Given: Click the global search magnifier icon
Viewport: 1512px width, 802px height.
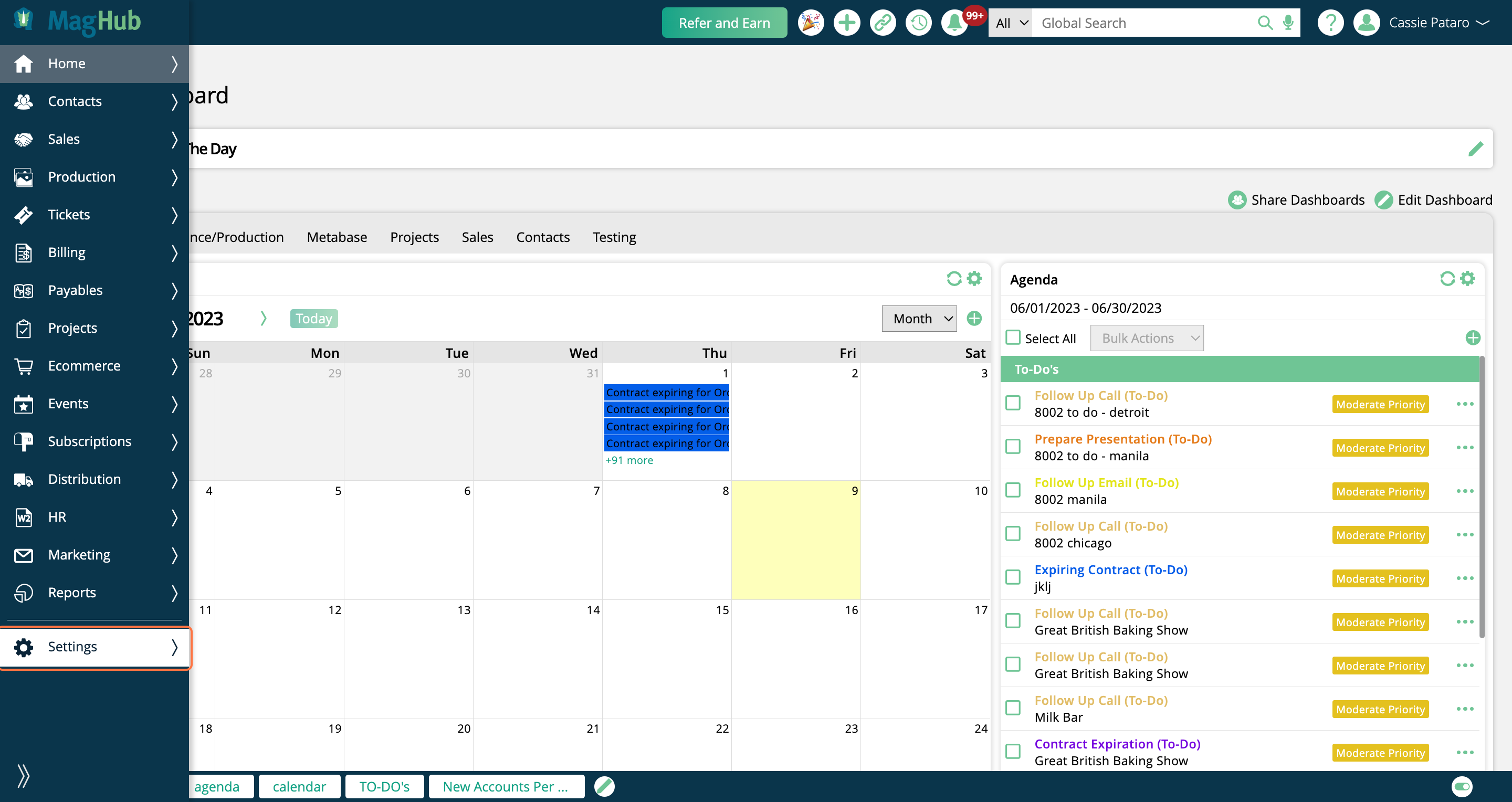Looking at the screenshot, I should tap(1265, 23).
